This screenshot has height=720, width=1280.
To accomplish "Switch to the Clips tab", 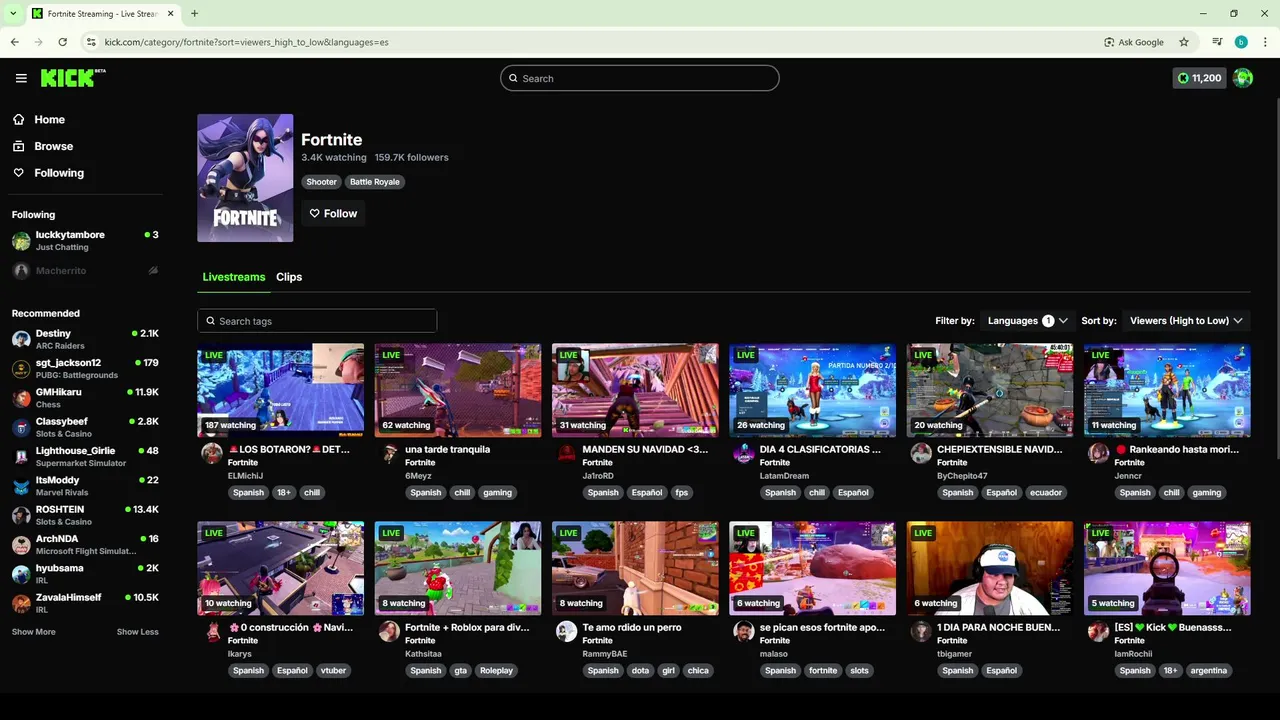I will 289,277.
